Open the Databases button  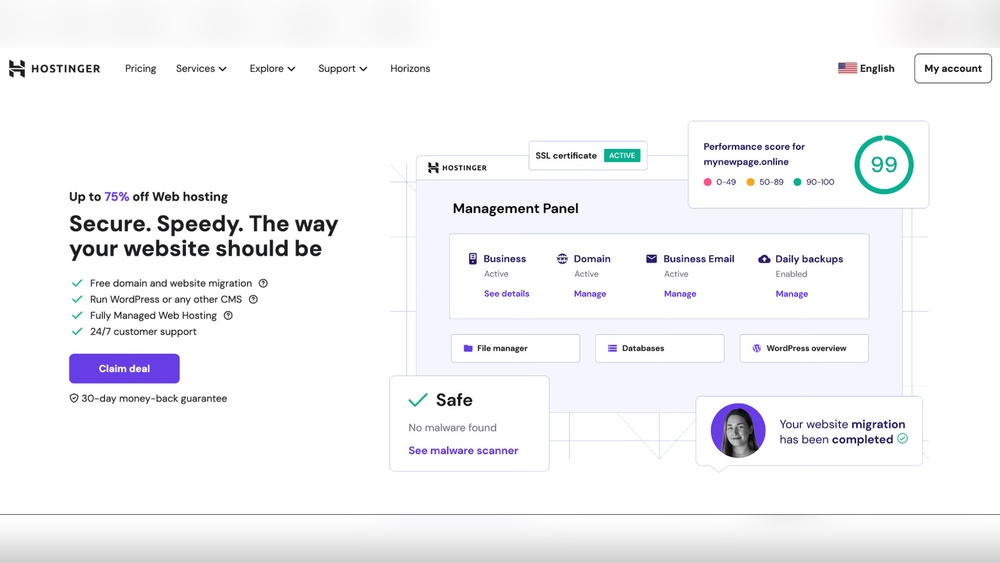point(659,348)
